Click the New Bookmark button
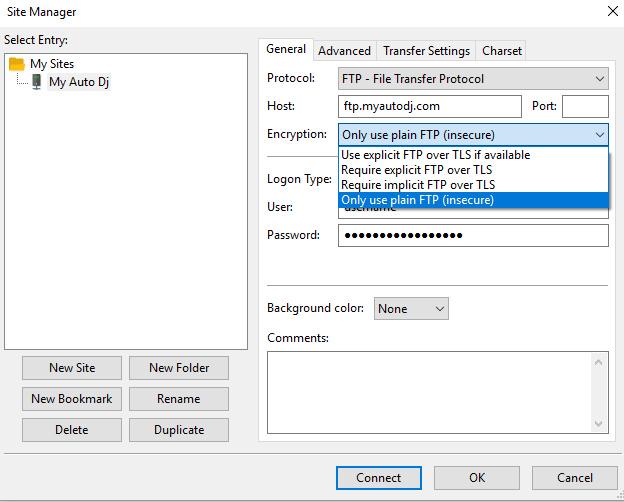 [72, 399]
